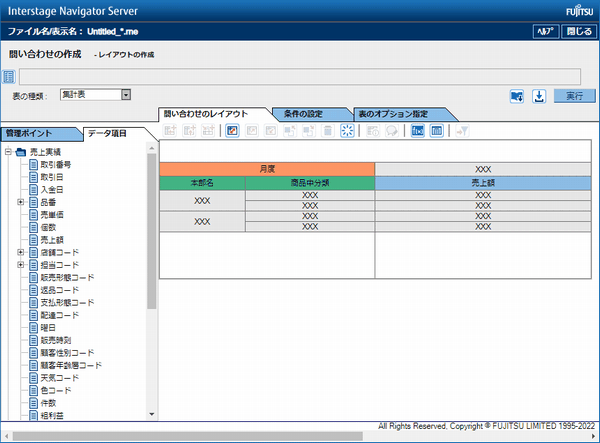Open the 表の種類 dropdown
600x443 pixels.
pos(126,95)
